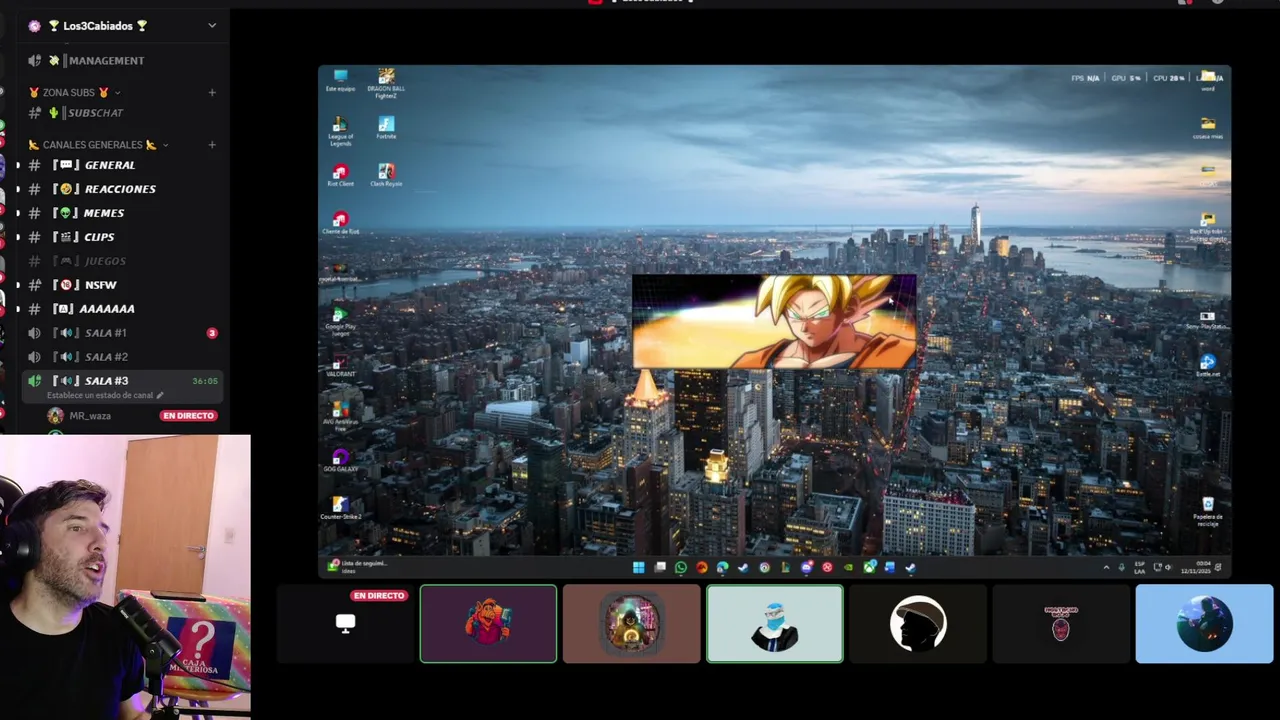This screenshot has width=1280, height=720.
Task: Launch GOG GALAXY desktop shortcut
Action: (340, 462)
